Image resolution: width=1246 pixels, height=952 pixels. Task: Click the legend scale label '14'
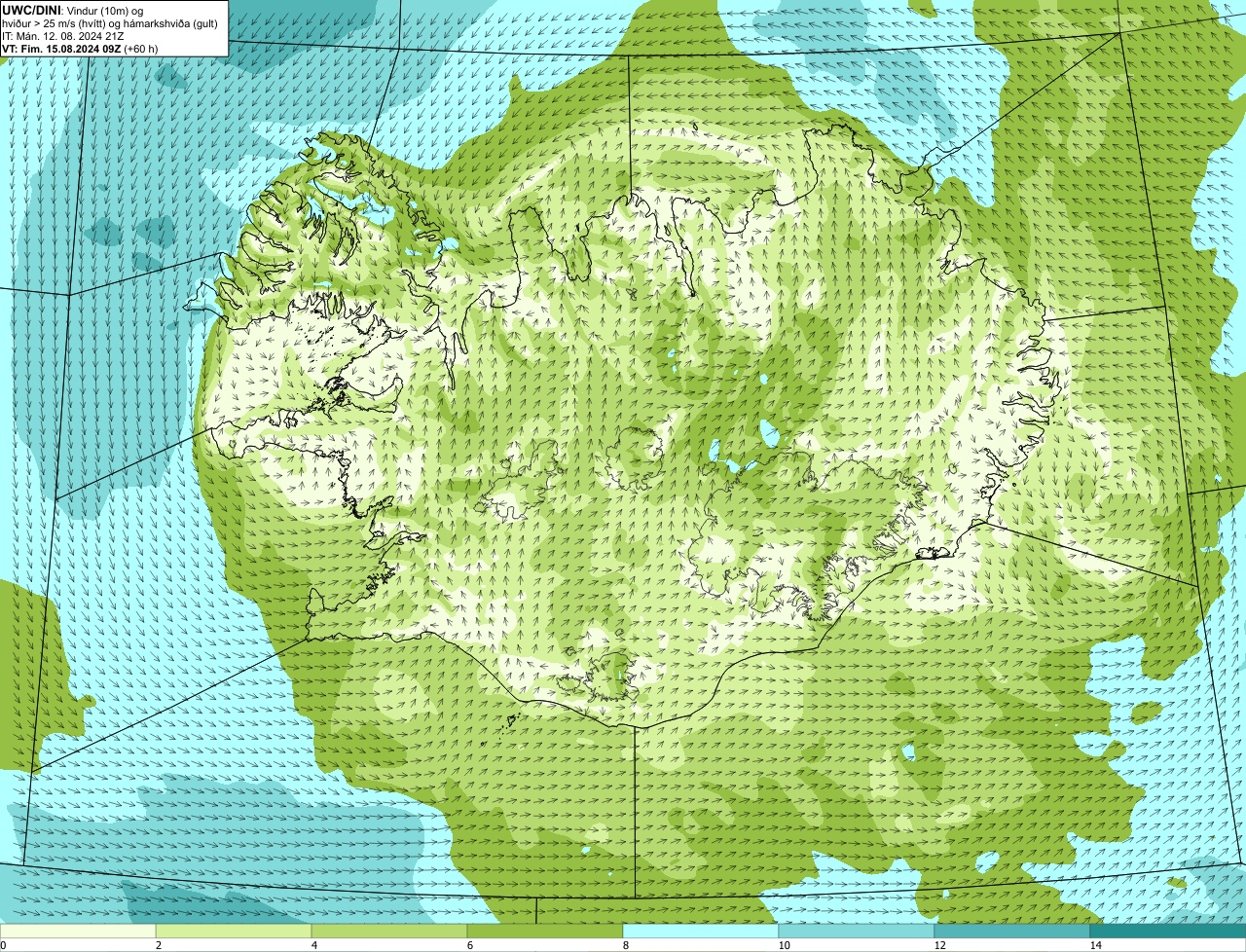point(1095,945)
